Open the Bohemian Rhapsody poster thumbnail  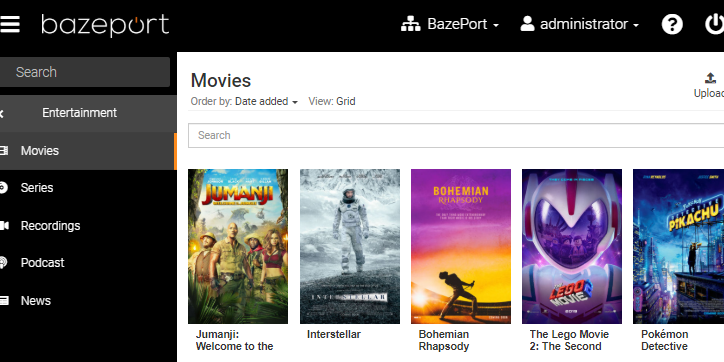[461, 246]
